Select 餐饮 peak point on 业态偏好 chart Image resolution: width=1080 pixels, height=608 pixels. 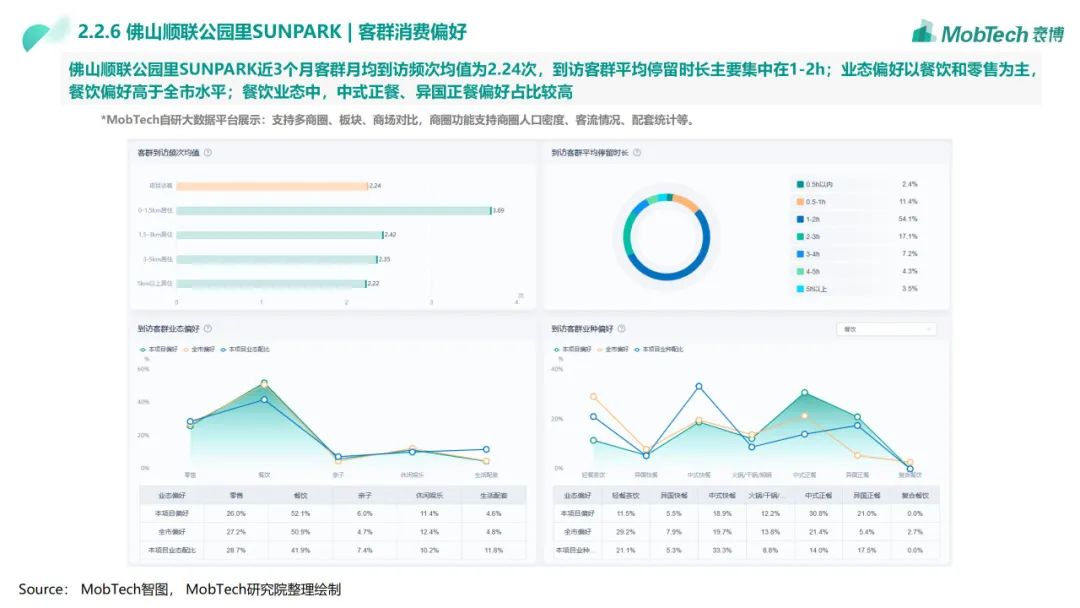[x=264, y=384]
